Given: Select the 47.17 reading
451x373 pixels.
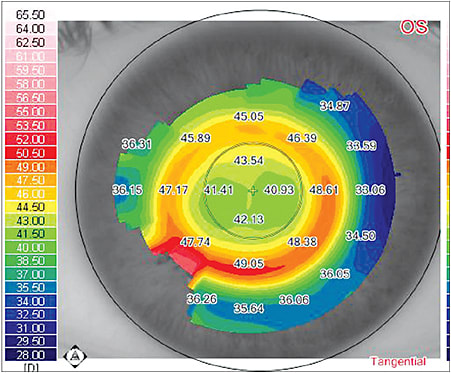Looking at the screenshot, I should coord(173,190).
